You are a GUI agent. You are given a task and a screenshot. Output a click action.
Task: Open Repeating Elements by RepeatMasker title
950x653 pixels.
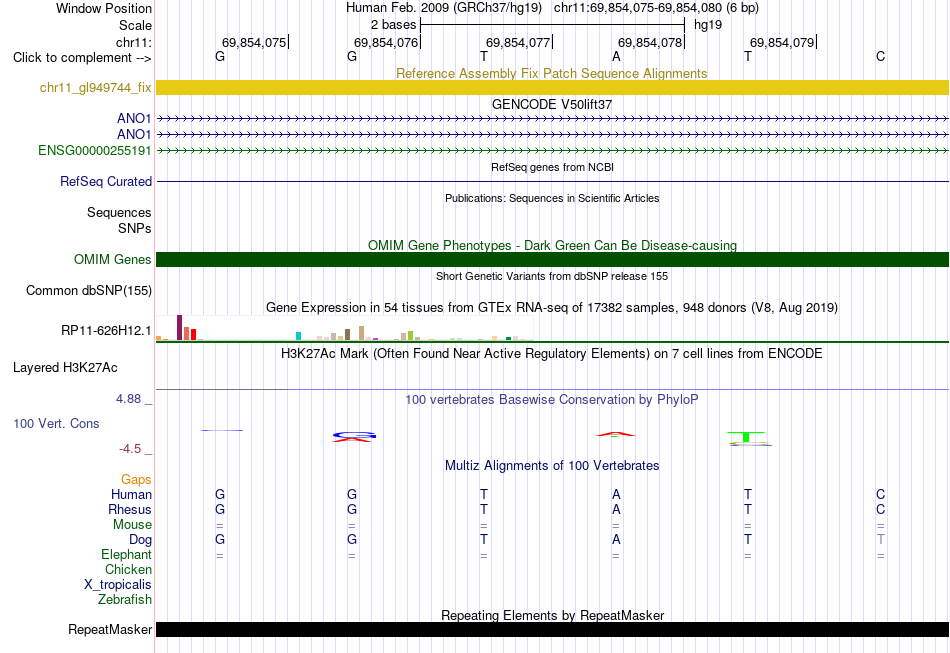552,615
